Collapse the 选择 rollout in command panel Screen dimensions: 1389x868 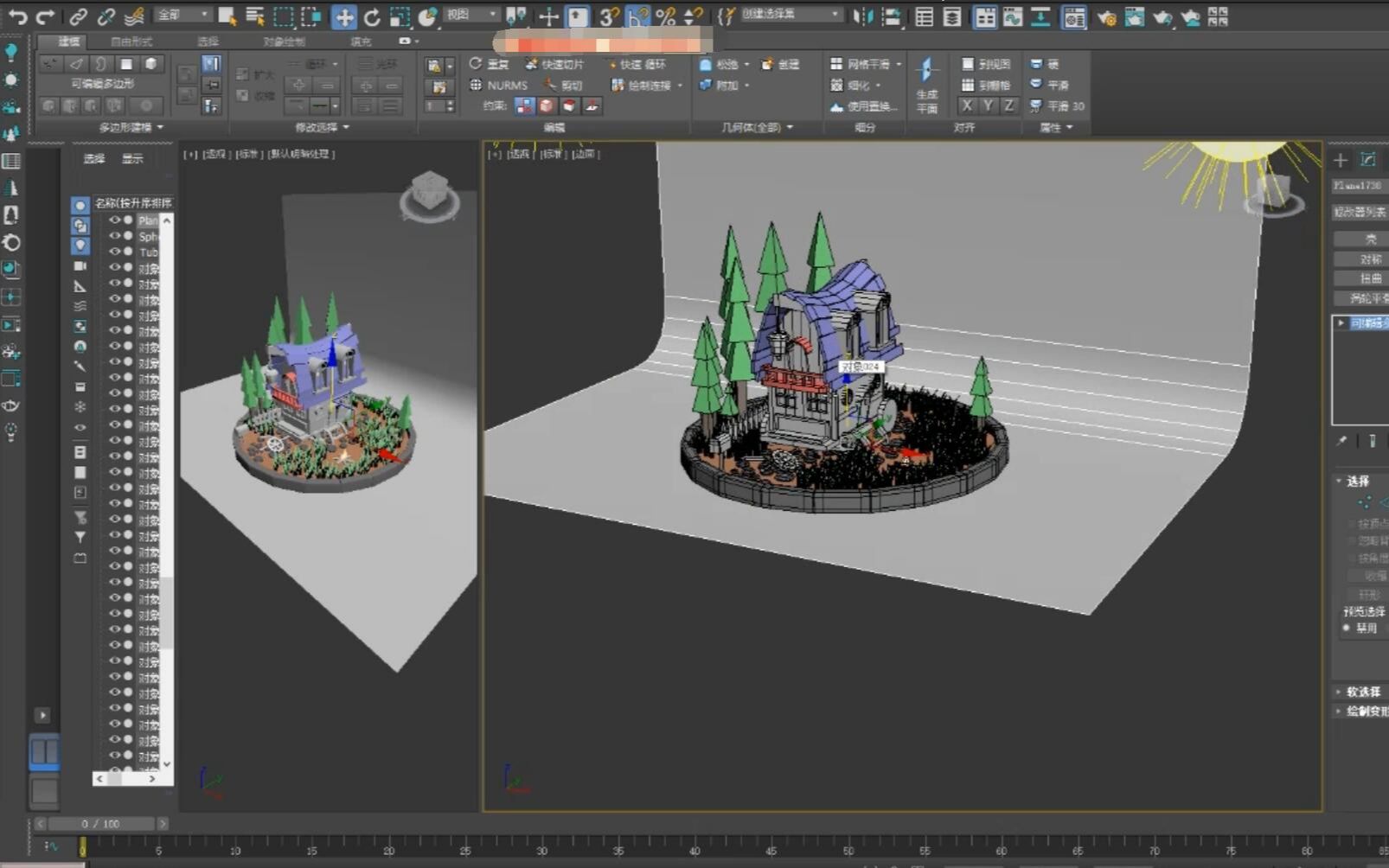pos(1353,481)
